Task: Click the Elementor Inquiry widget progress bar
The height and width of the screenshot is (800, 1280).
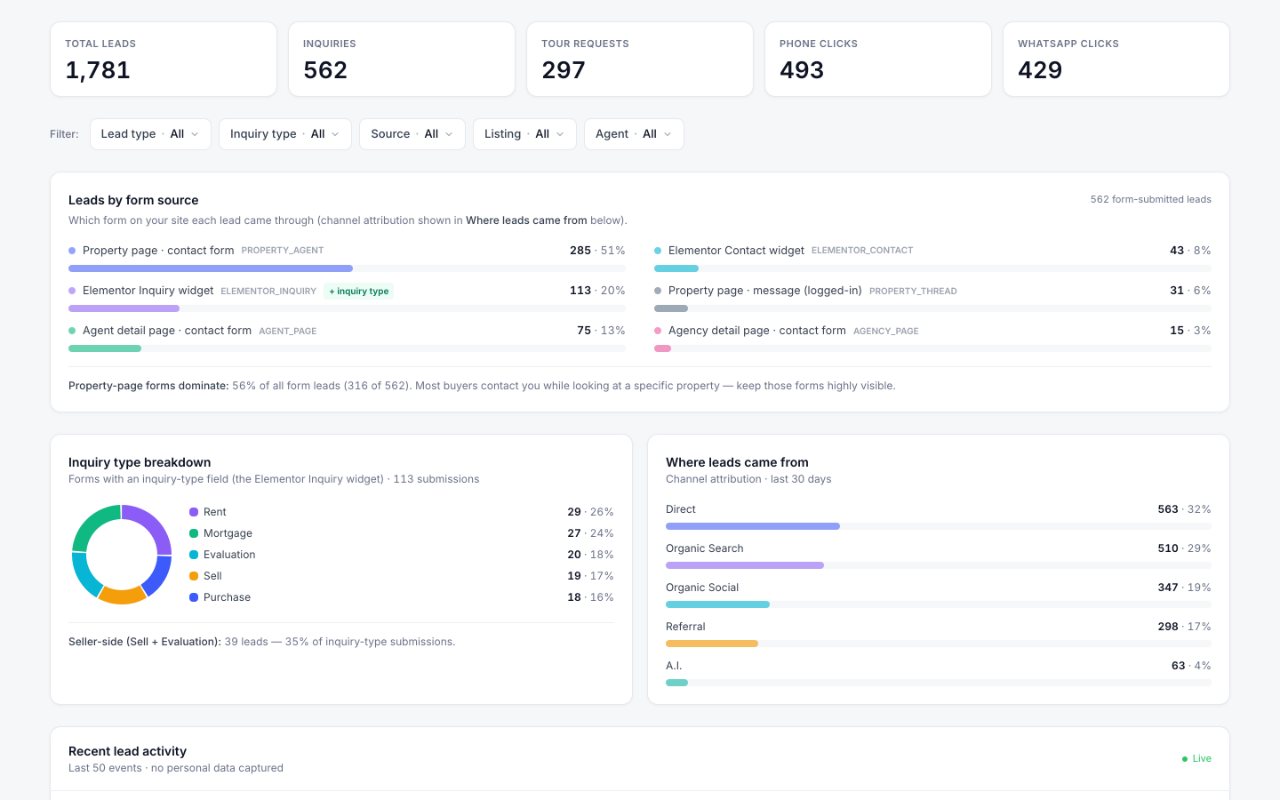Action: [347, 308]
